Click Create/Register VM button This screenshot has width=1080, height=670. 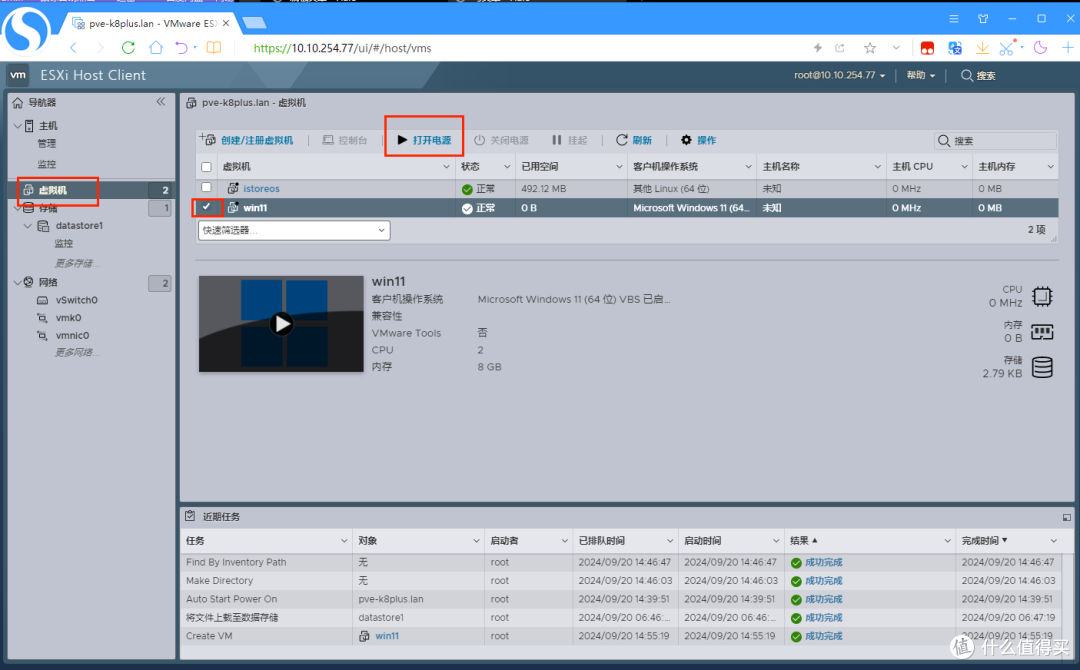click(x=247, y=140)
